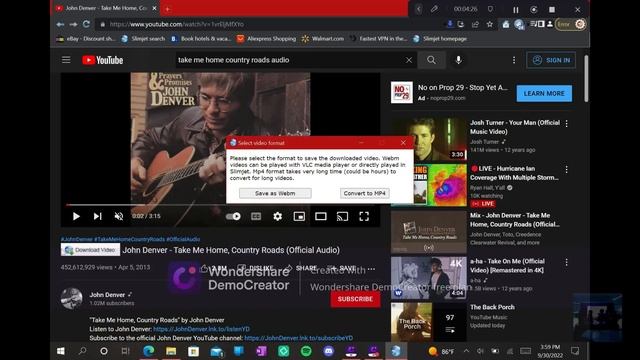Unmute the video player volume

click(119, 216)
